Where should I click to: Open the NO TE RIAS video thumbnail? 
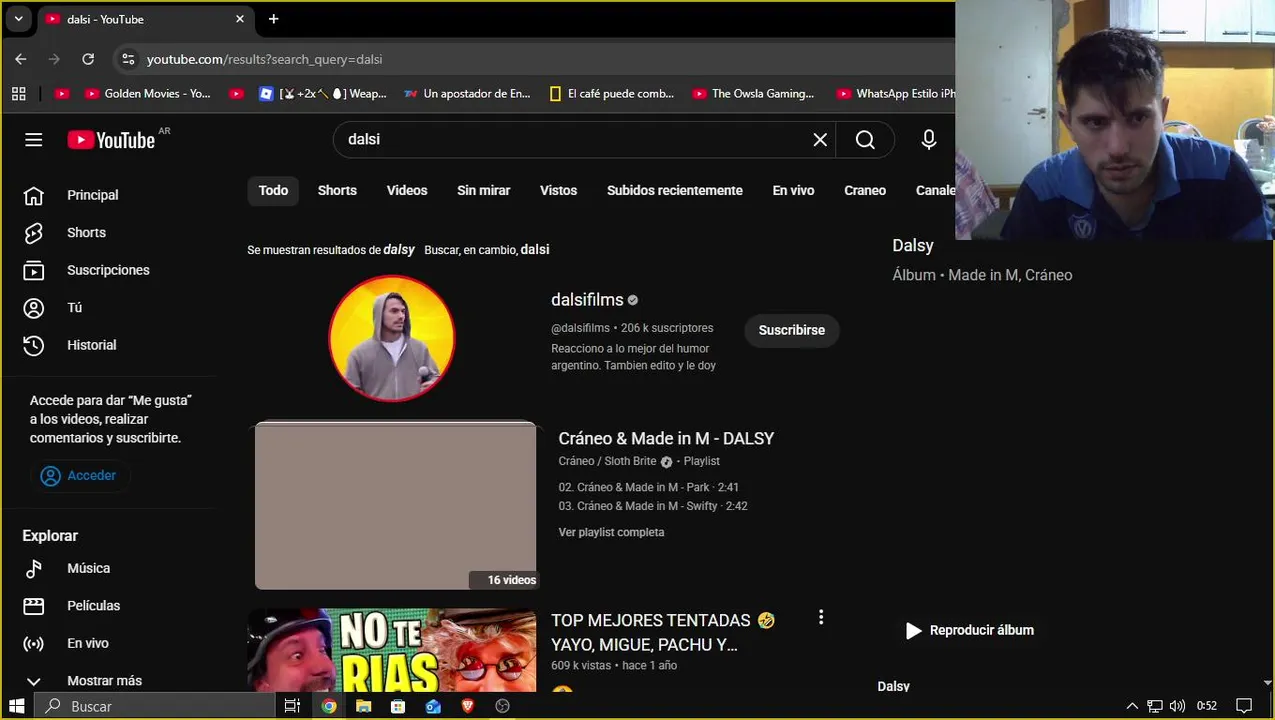point(392,650)
